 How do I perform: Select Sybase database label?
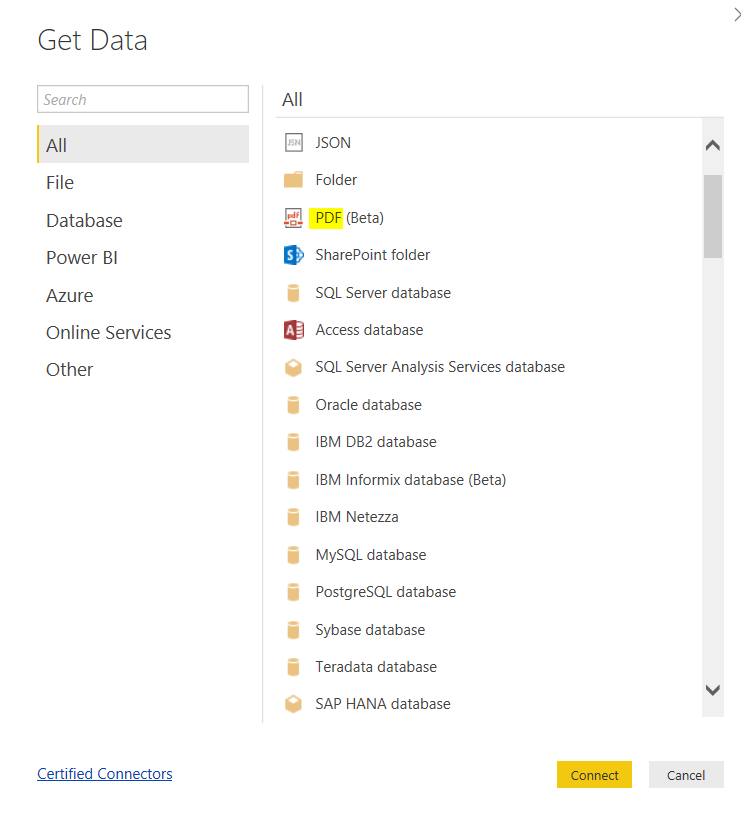(370, 630)
